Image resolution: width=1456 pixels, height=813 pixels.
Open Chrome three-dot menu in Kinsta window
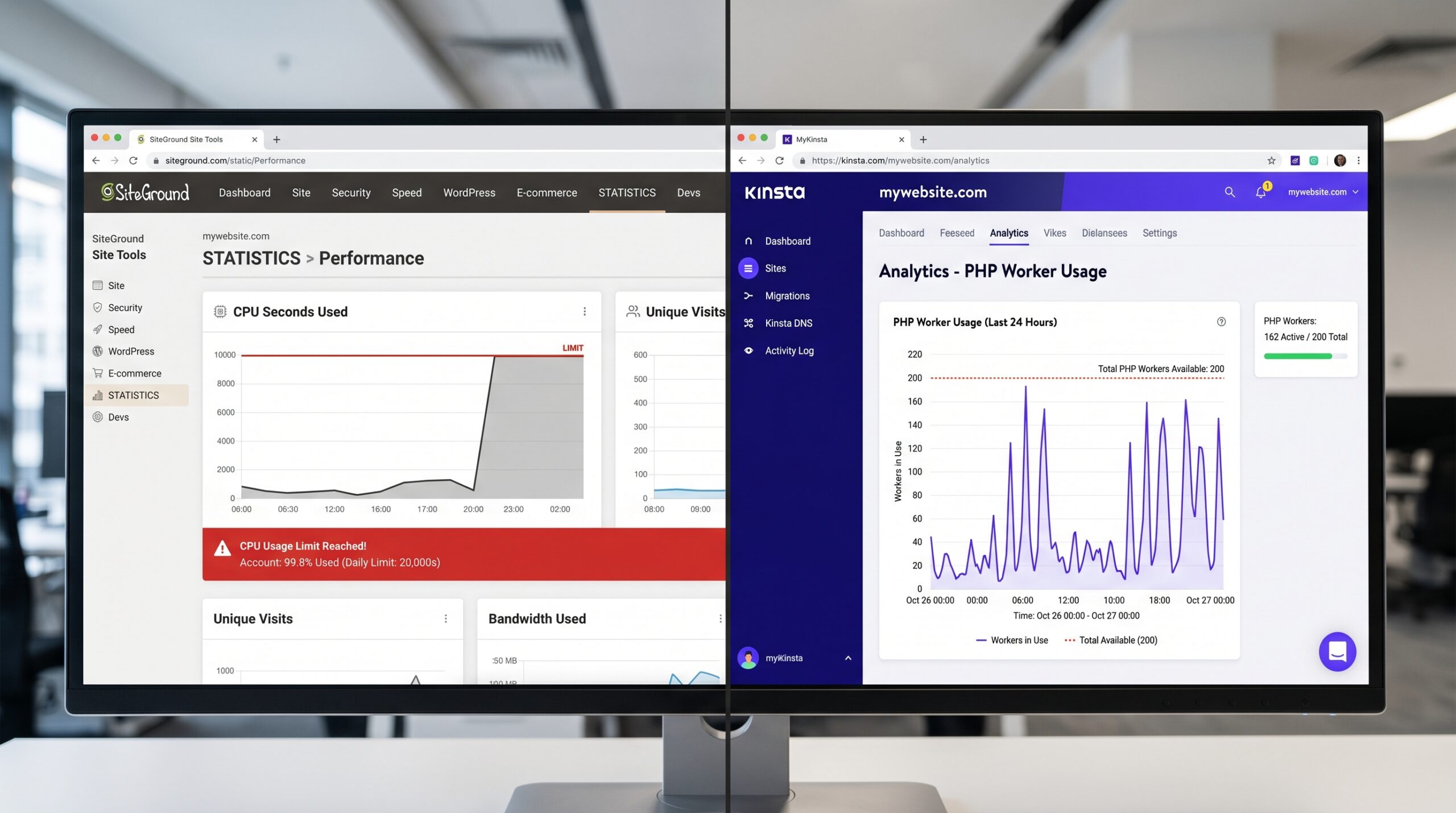(x=1359, y=161)
